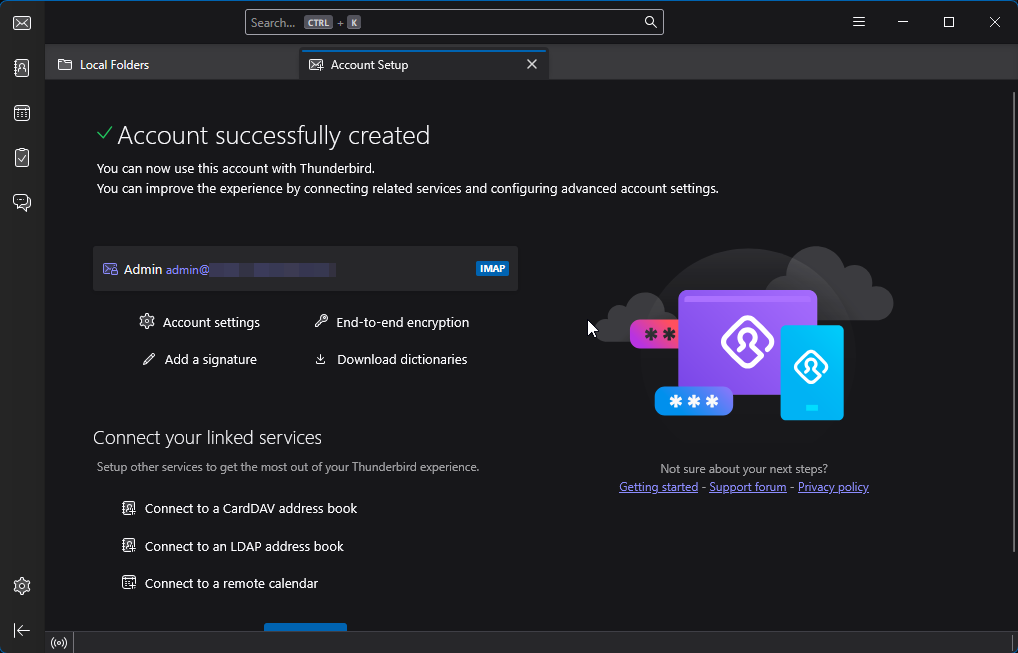Image resolution: width=1018 pixels, height=653 pixels.
Task: Click the admin@ email address
Action: tap(250, 270)
